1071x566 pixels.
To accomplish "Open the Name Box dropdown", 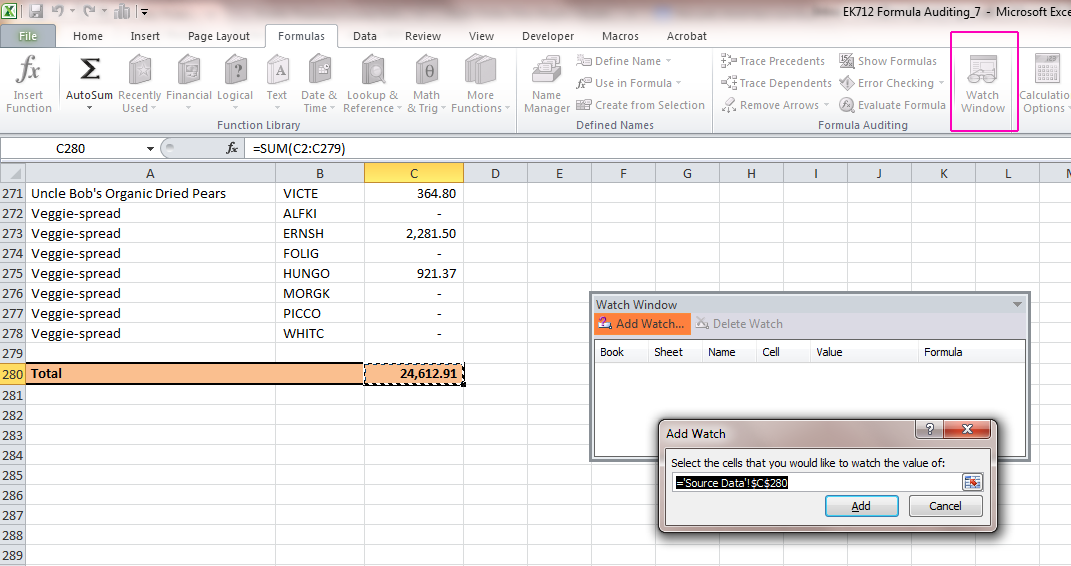I will [x=150, y=148].
